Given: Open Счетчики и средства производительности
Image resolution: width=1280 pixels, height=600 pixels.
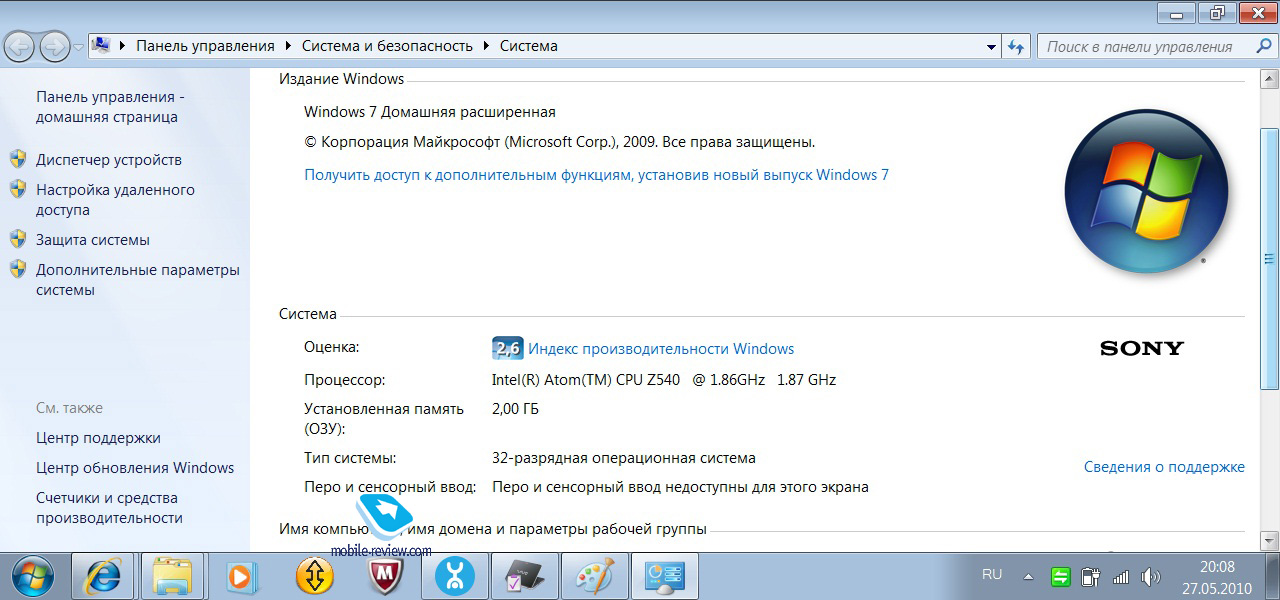Looking at the screenshot, I should [x=109, y=508].
